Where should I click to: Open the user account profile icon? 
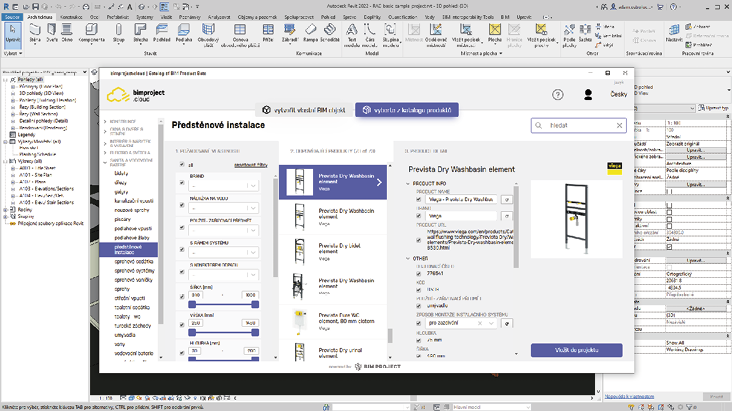588,95
